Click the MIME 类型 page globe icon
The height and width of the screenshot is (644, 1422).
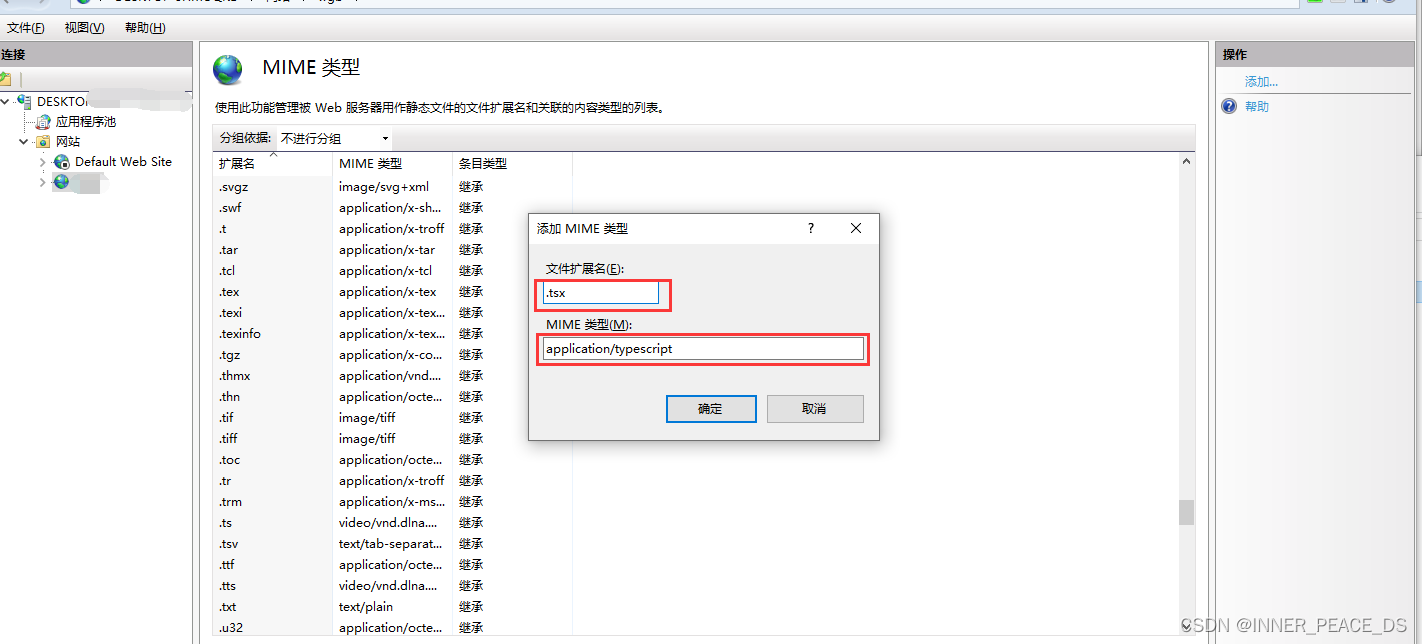228,69
